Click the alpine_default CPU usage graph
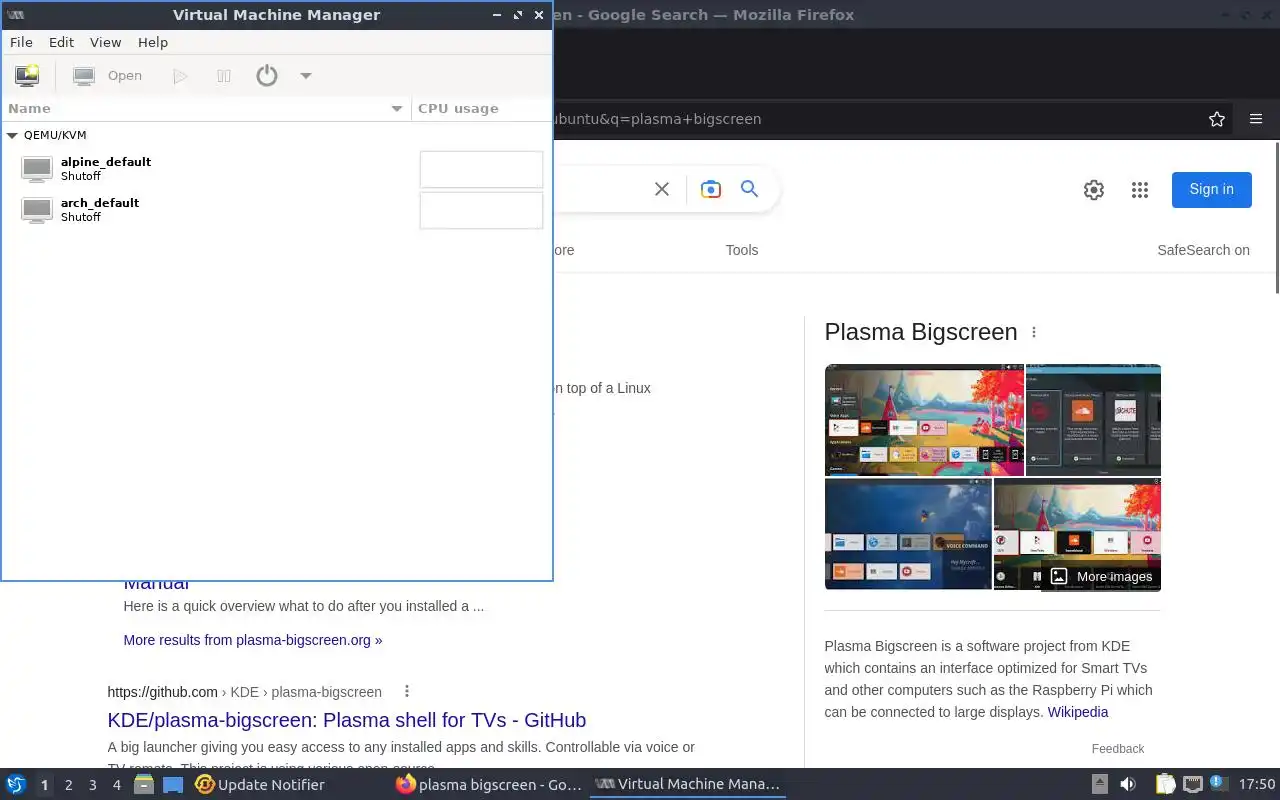1280x800 pixels. 481,169
